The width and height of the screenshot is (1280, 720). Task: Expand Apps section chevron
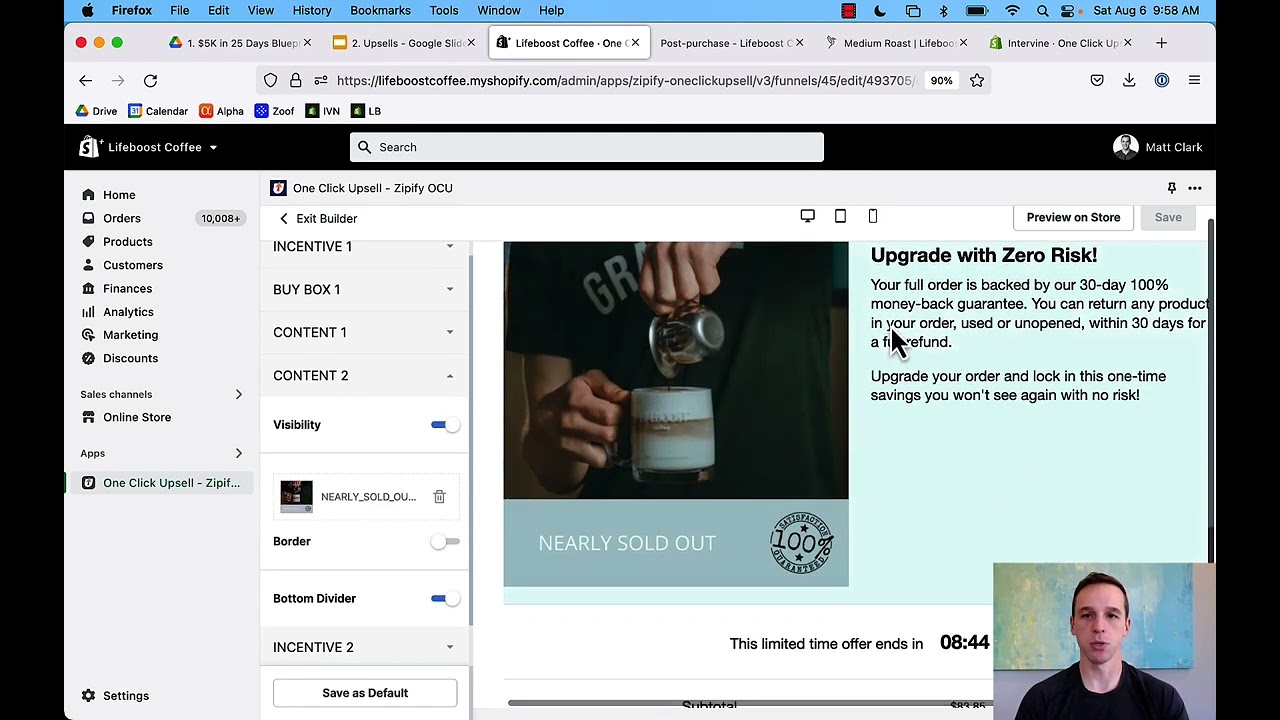(238, 453)
